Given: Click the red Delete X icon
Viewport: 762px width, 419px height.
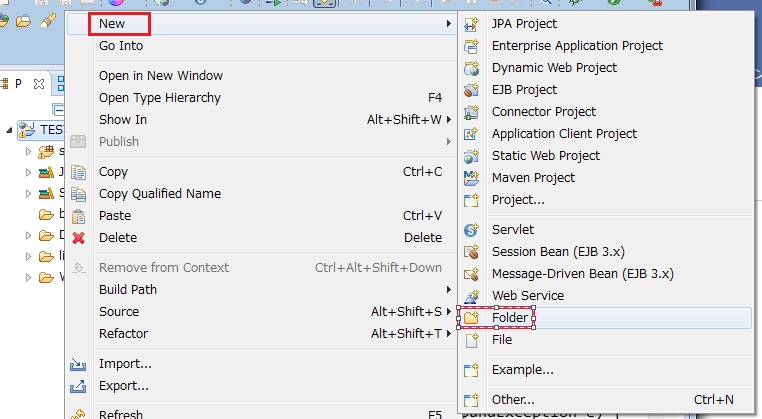Looking at the screenshot, I should coord(79,238).
